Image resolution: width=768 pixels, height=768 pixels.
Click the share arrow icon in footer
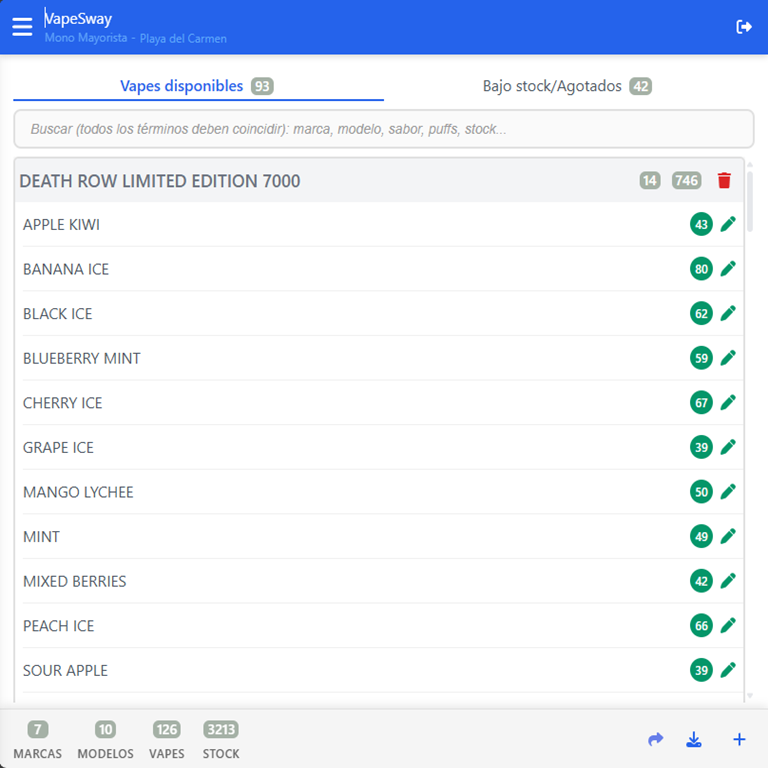(656, 740)
